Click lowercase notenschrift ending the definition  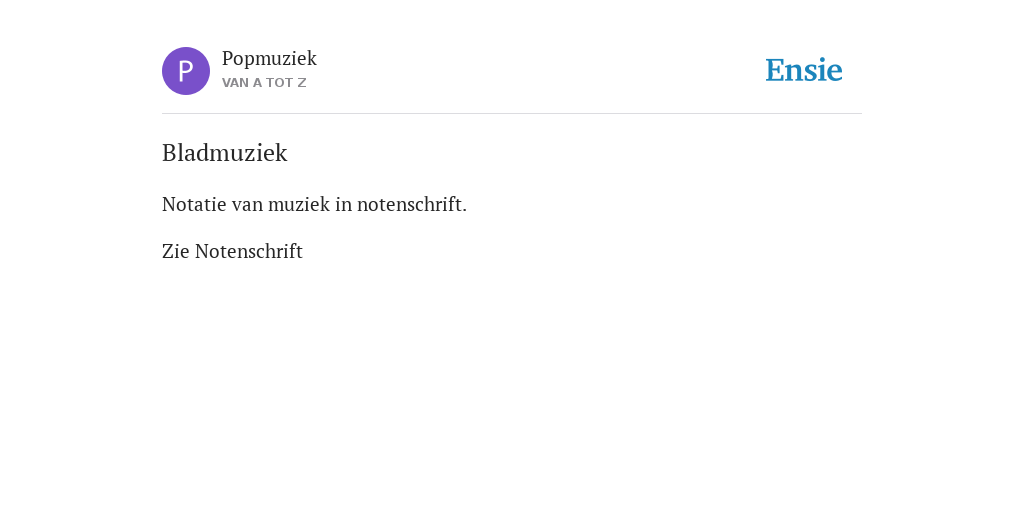pos(412,204)
